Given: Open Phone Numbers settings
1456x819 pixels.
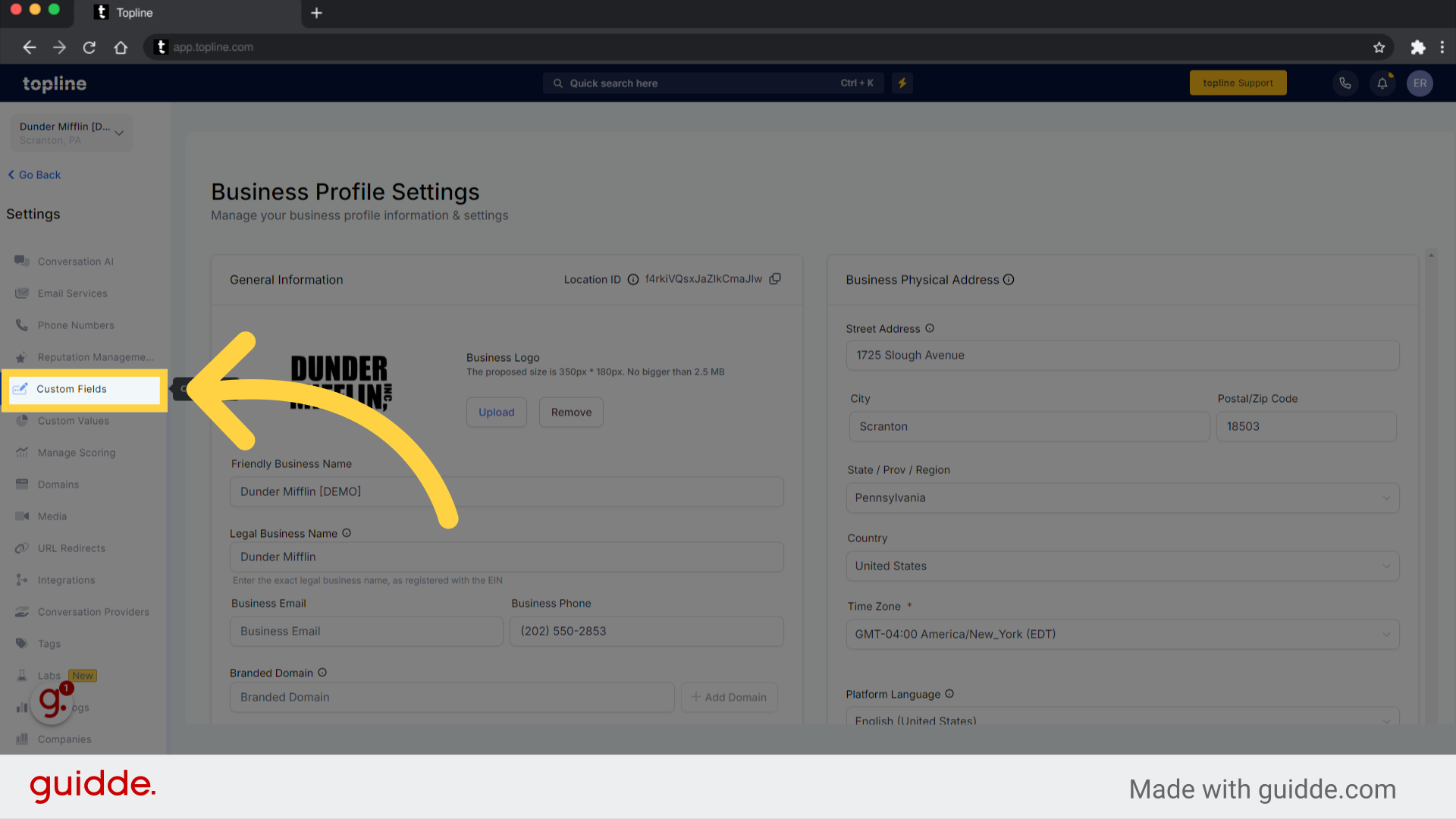Looking at the screenshot, I should coord(76,325).
